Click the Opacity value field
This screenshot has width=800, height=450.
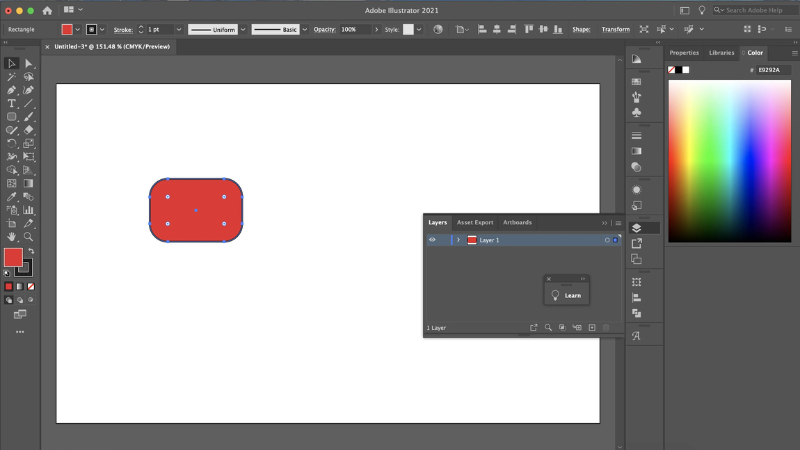point(352,30)
